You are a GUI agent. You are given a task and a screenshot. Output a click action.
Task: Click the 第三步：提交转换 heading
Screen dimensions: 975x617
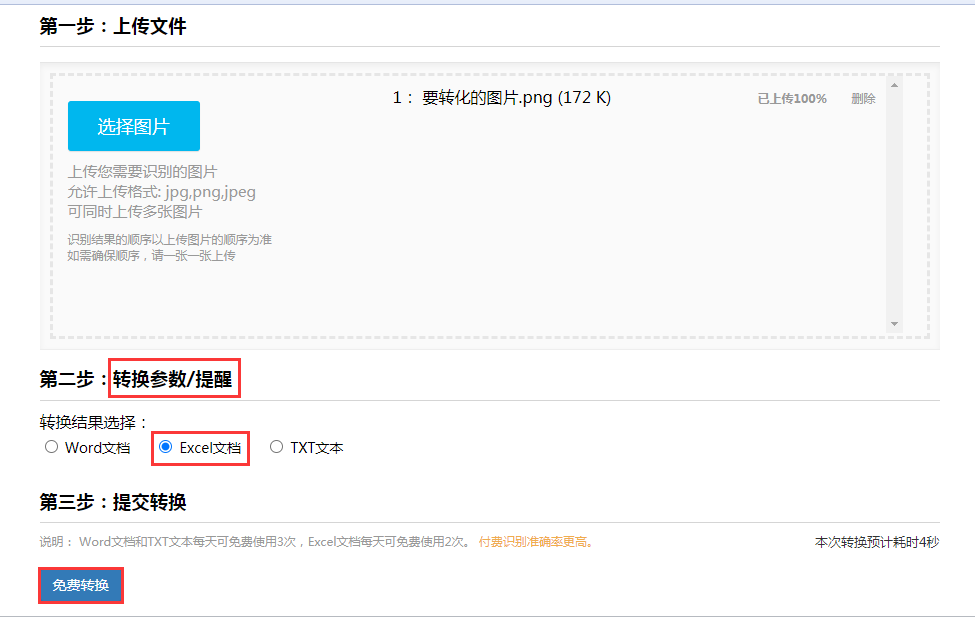click(x=113, y=502)
